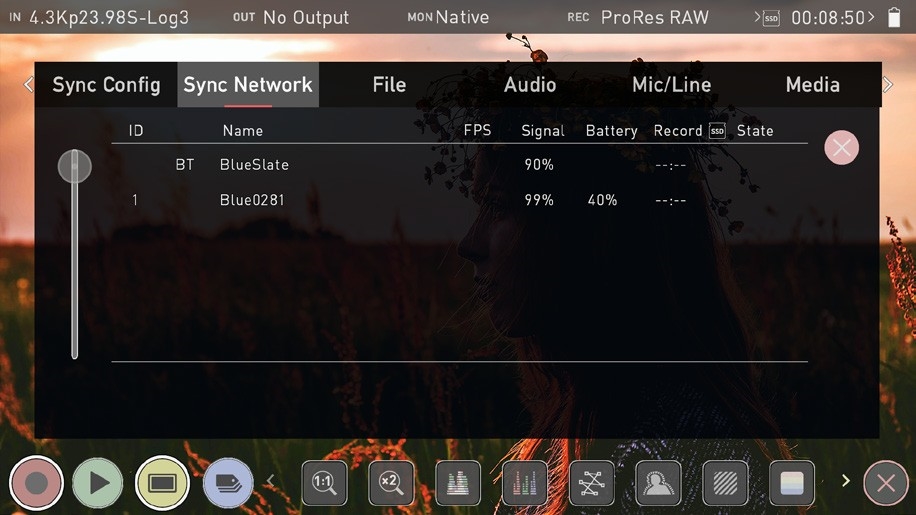The width and height of the screenshot is (916, 515).
Task: Switch to the Audio tab
Action: (530, 85)
